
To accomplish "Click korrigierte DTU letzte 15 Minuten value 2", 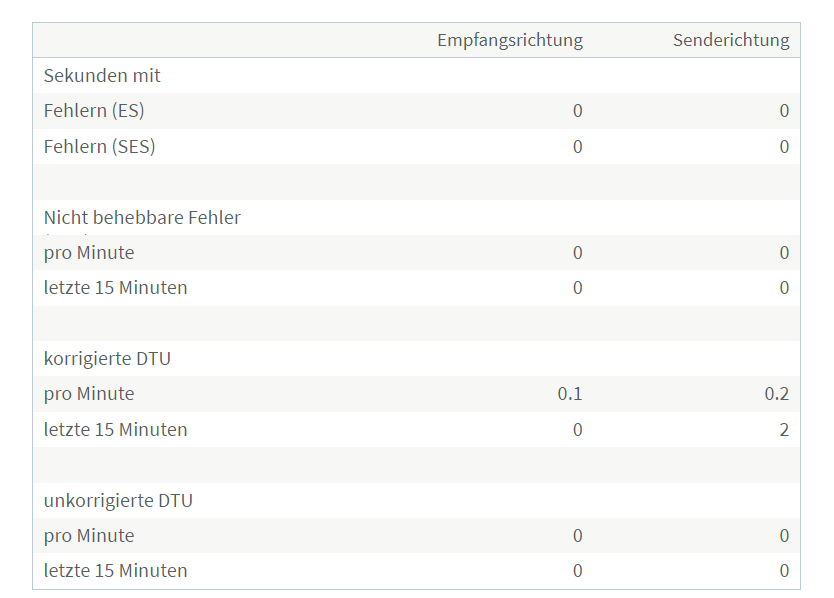I will point(784,429).
